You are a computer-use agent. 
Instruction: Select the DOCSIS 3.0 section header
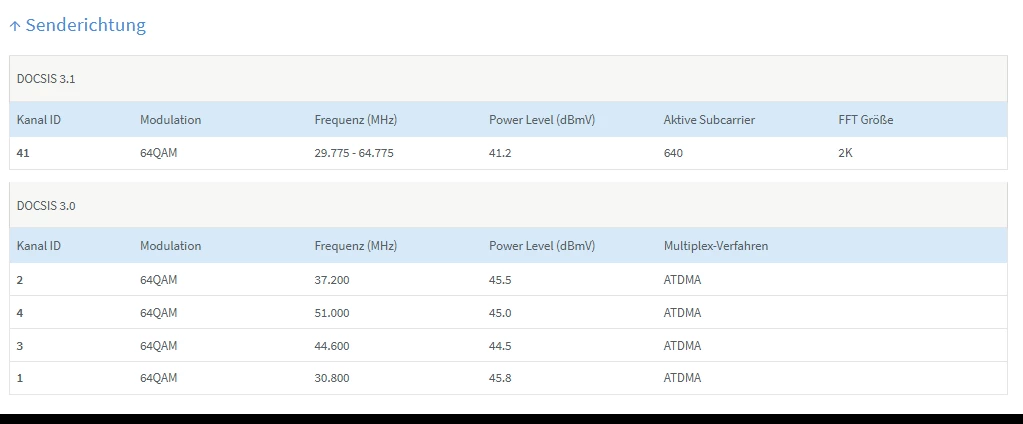pyautogui.click(x=46, y=205)
